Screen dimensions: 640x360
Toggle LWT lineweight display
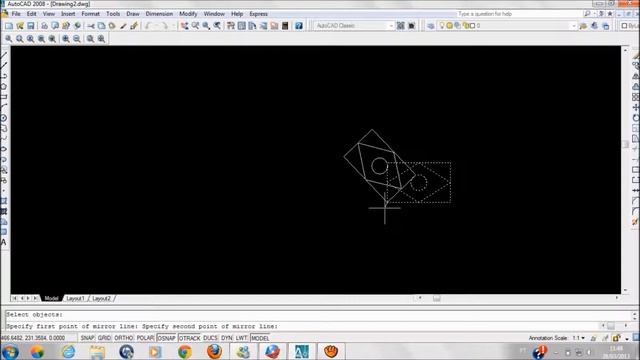click(241, 338)
